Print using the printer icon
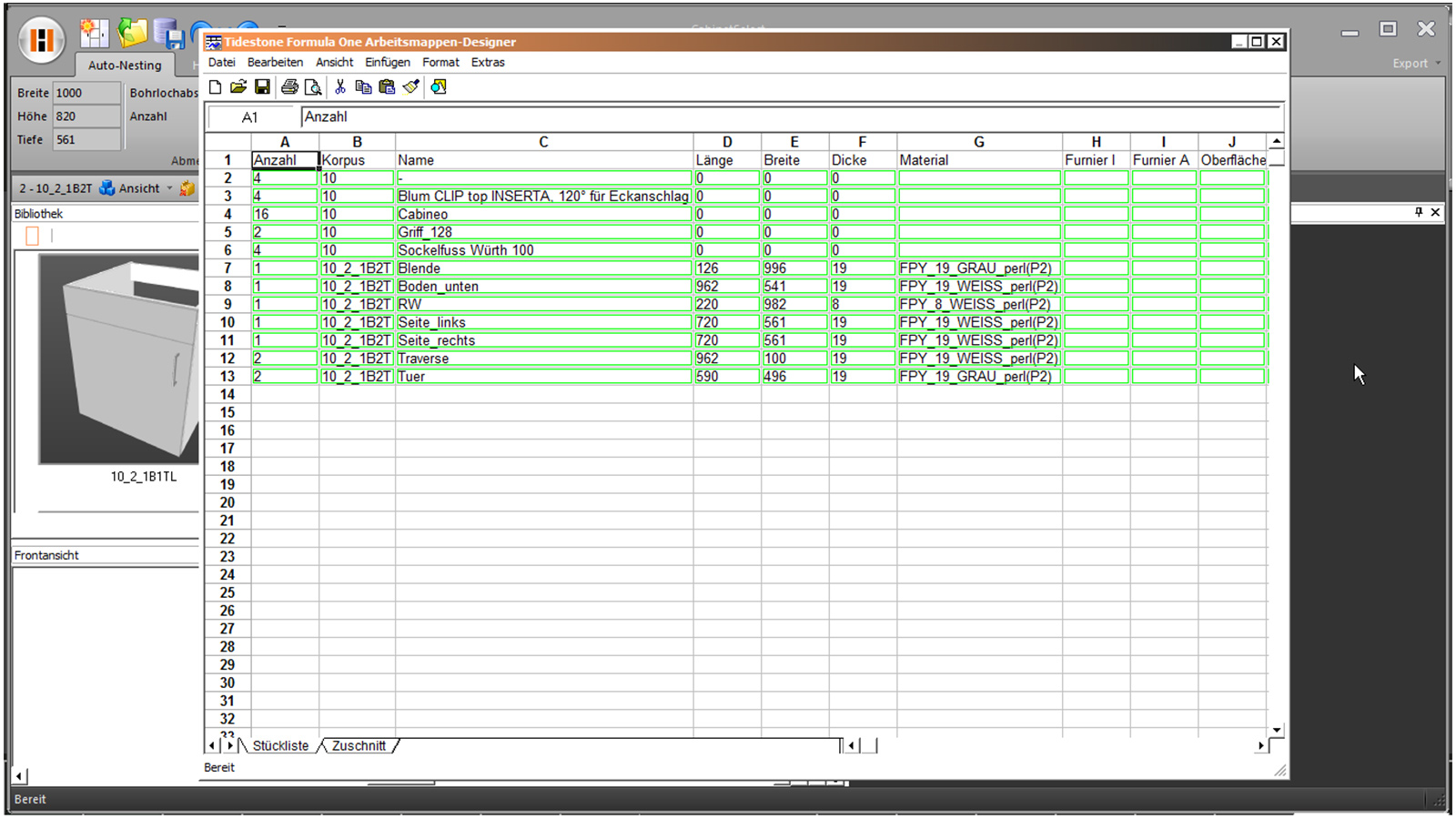The width and height of the screenshot is (1456, 819). (289, 87)
